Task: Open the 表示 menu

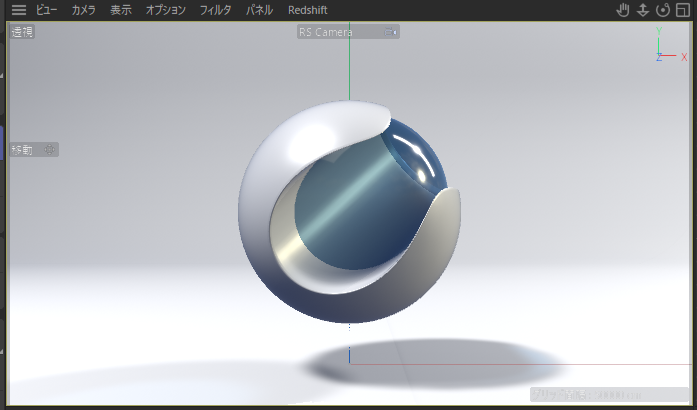Action: (120, 10)
